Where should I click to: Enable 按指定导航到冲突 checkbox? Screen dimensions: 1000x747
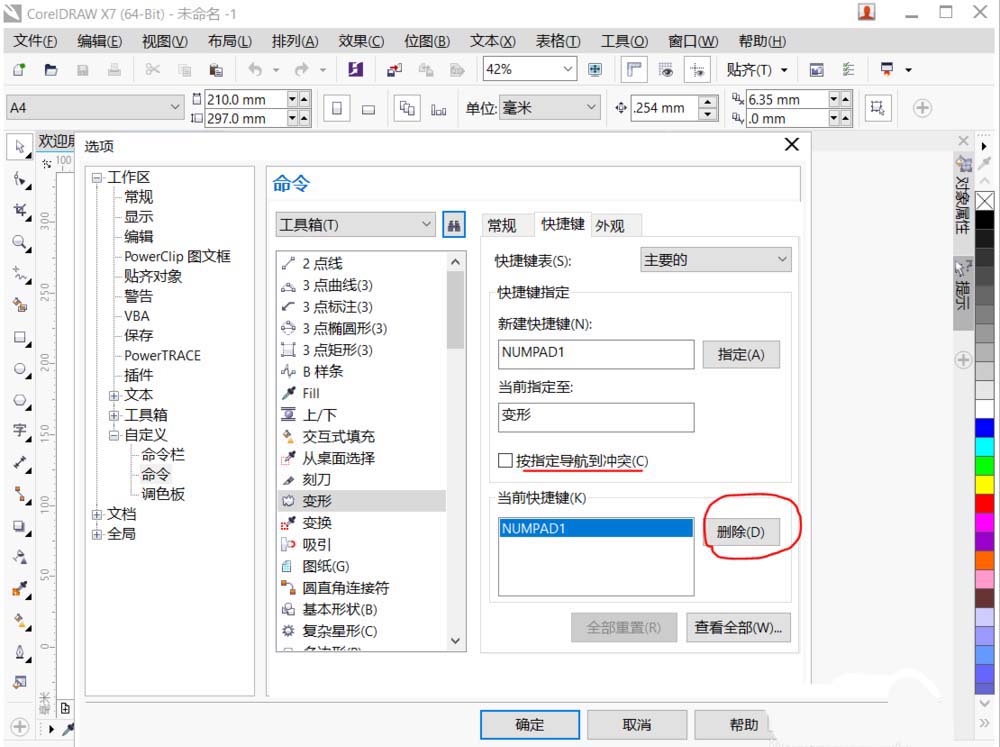[x=505, y=460]
